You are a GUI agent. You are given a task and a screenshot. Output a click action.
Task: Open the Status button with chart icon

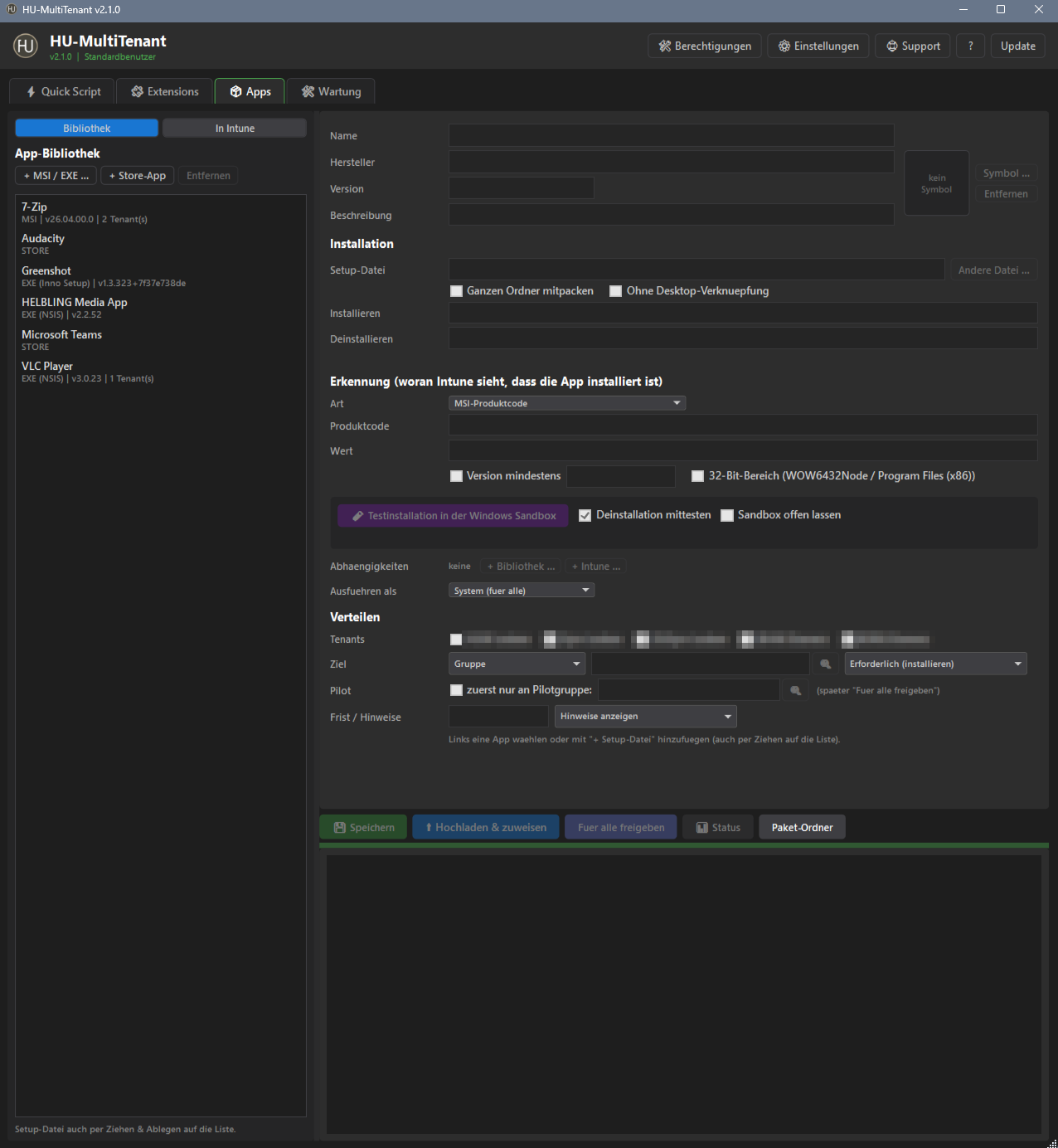(718, 828)
